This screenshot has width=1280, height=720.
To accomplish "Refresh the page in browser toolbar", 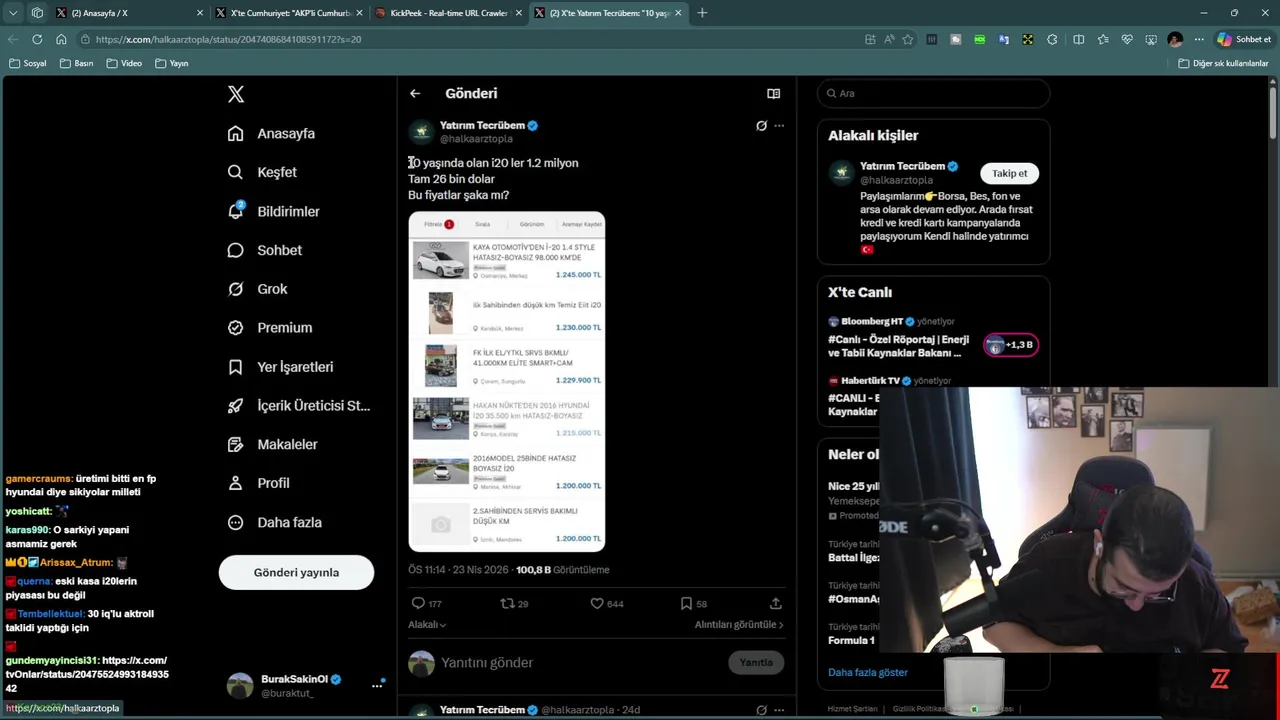I will [x=37, y=39].
